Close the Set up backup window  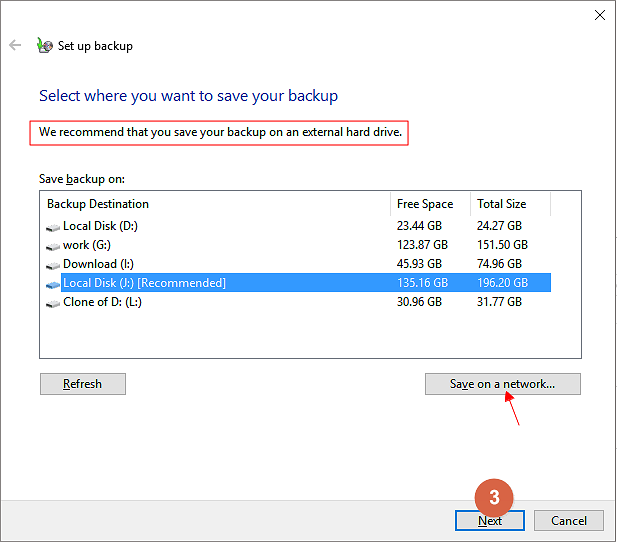click(599, 15)
